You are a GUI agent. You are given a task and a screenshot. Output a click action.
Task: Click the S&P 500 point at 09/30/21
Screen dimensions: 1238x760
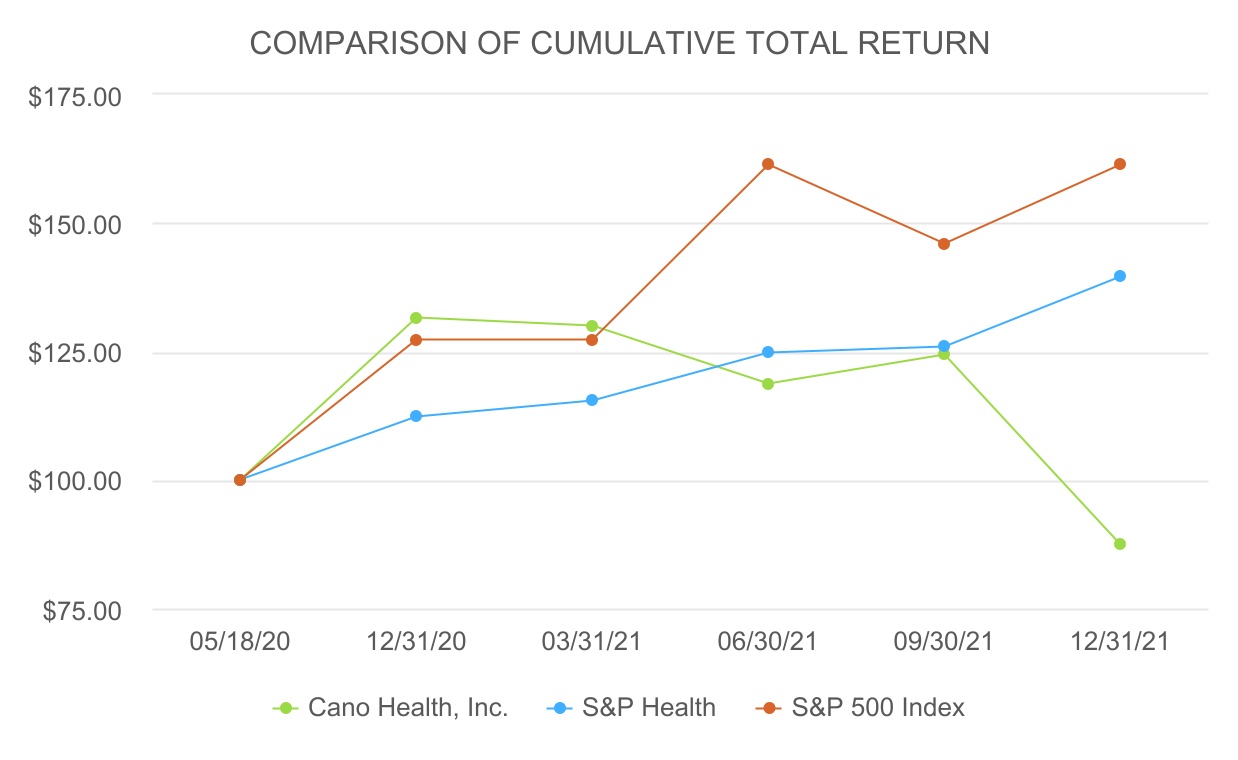(944, 244)
